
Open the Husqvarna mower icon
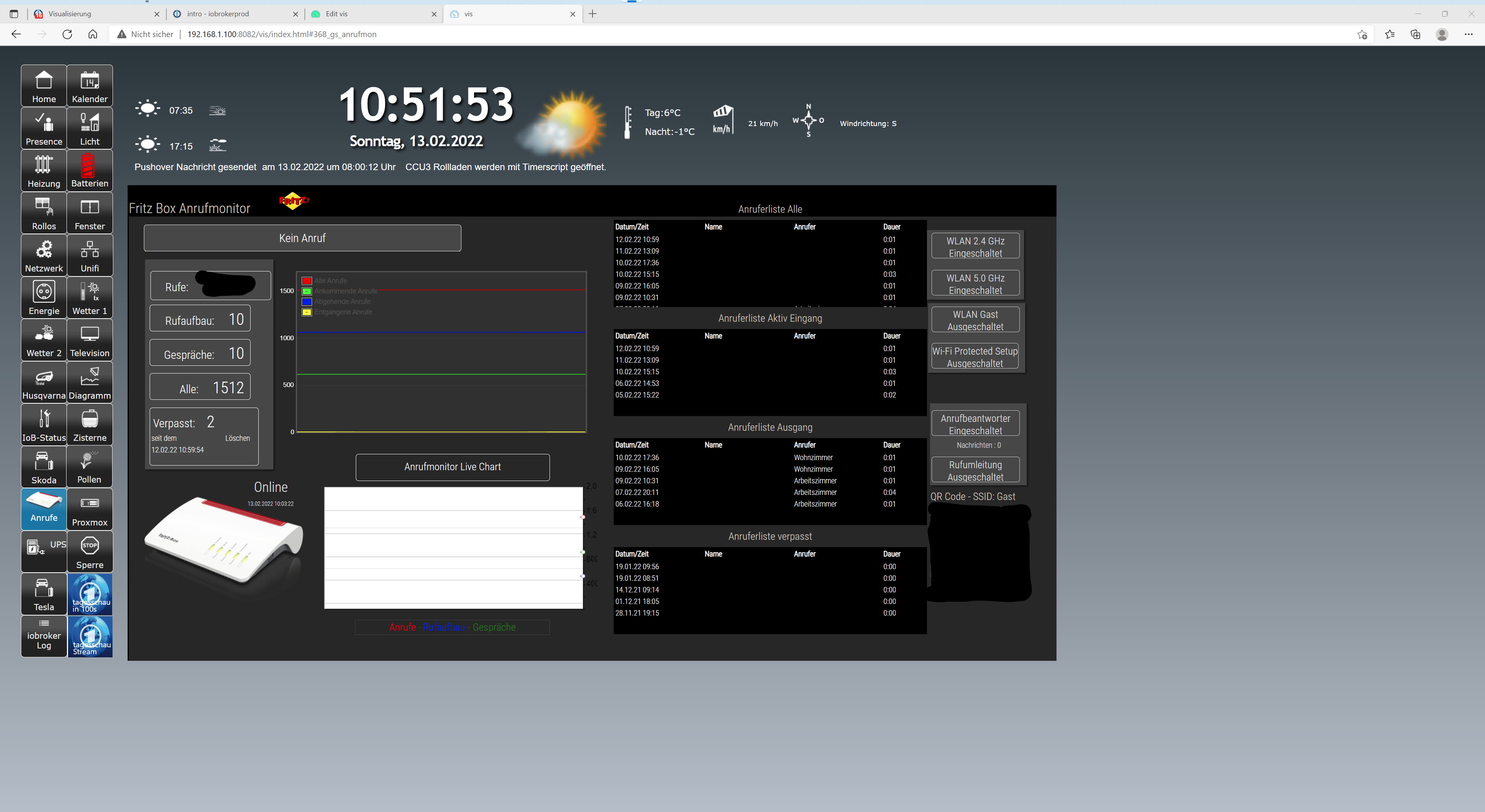[44, 382]
